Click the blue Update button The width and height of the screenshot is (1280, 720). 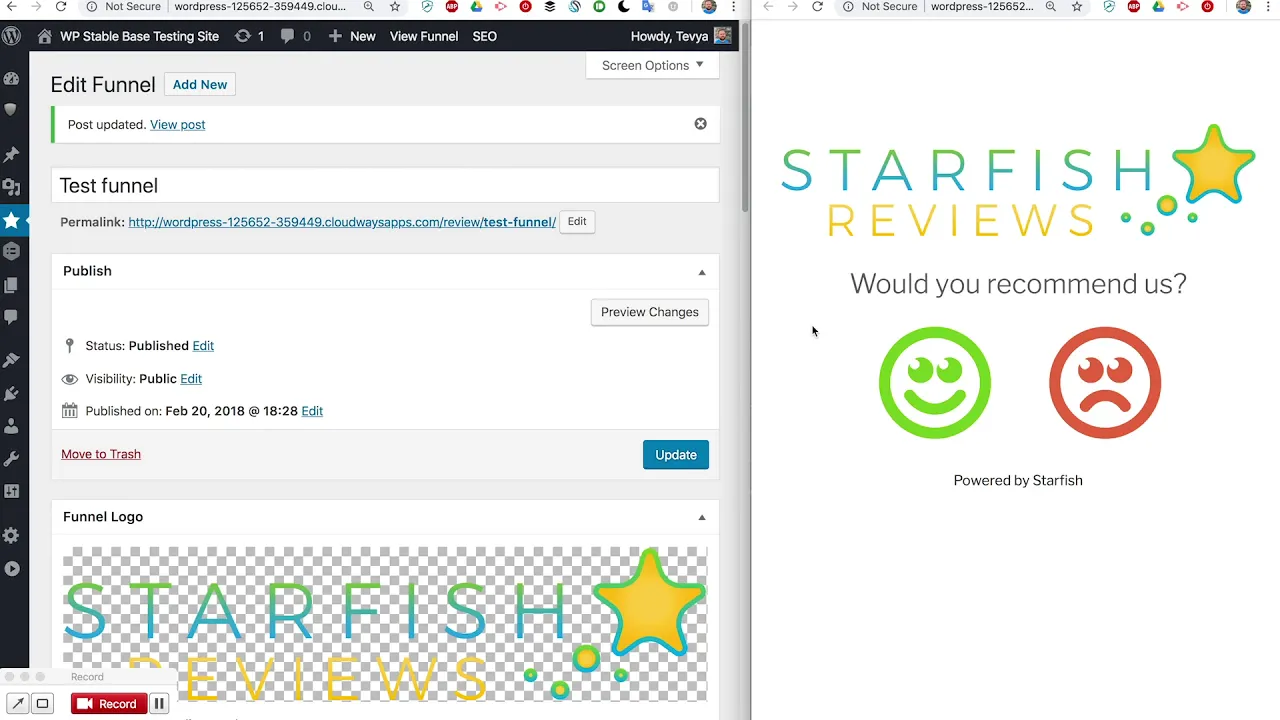pyautogui.click(x=676, y=455)
